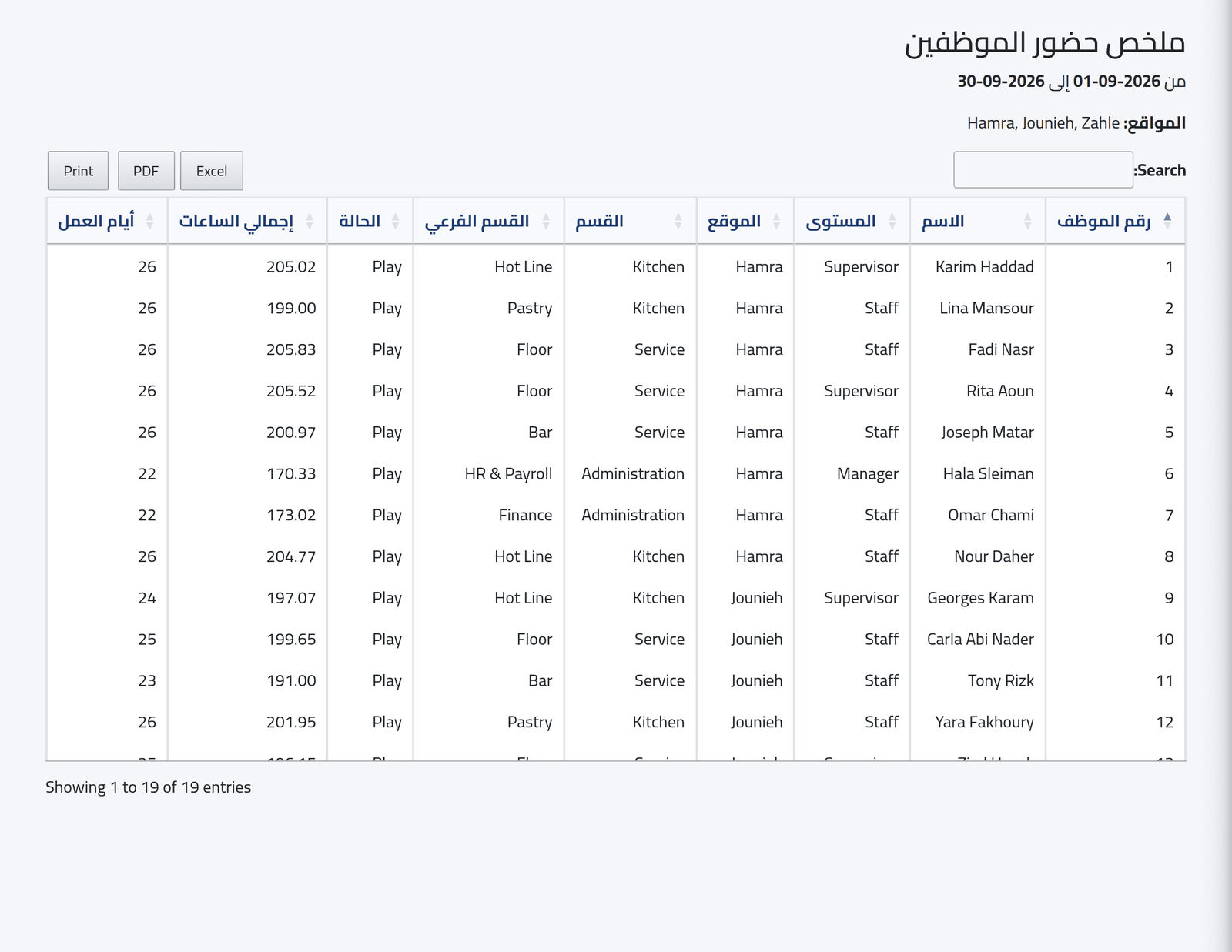Click hours value 201.95

point(291,723)
